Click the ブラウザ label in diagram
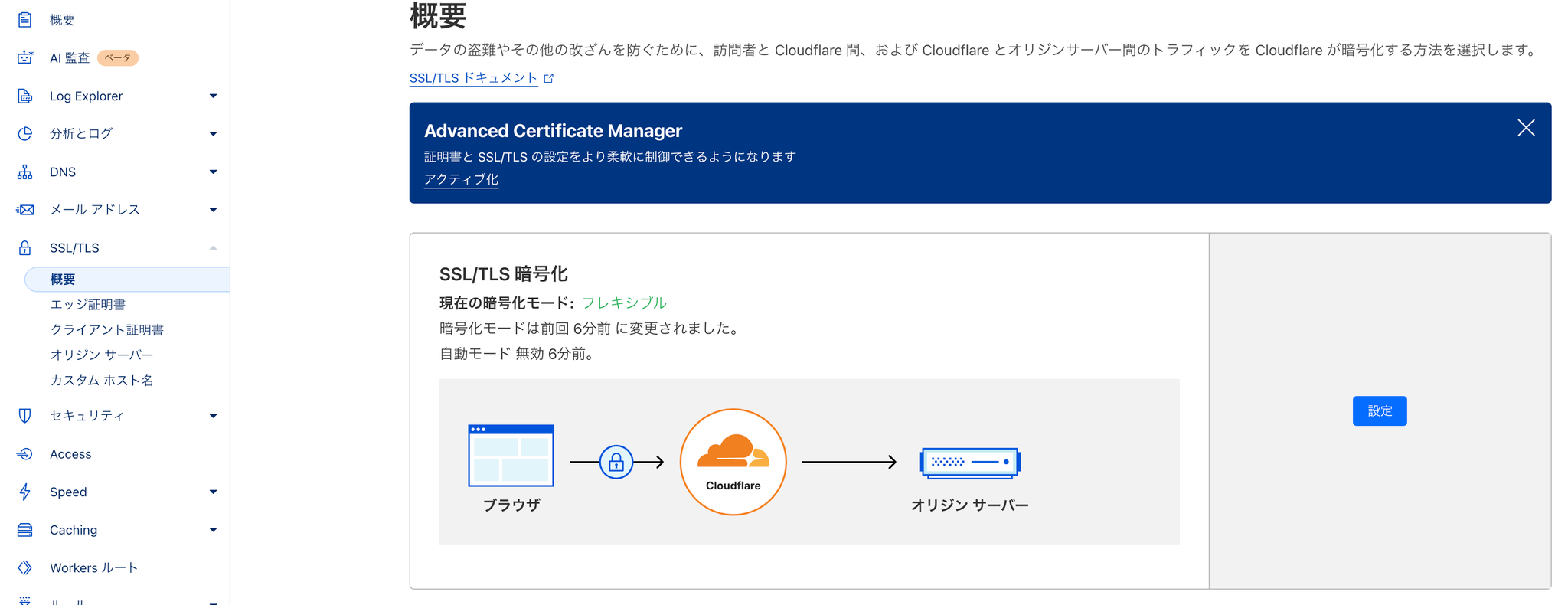Screen dimensions: 1568x605 click(511, 505)
